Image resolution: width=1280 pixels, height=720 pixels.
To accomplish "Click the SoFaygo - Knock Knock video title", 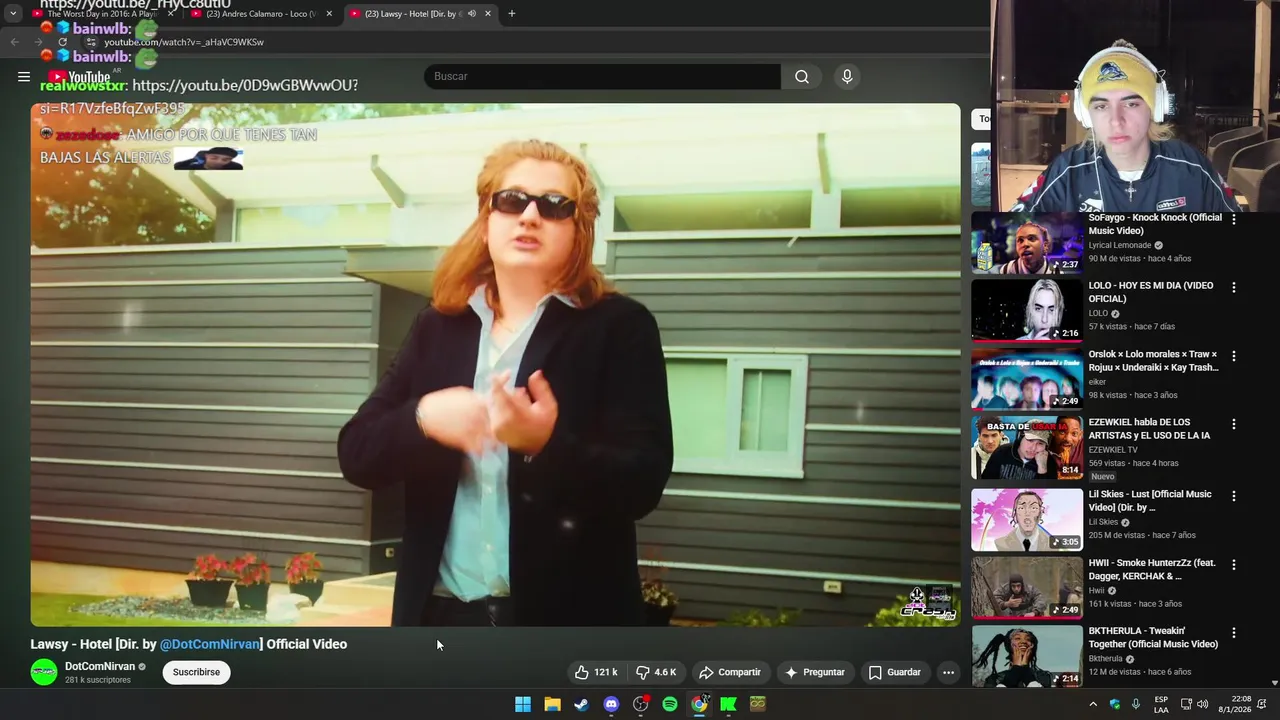I will tap(1155, 224).
